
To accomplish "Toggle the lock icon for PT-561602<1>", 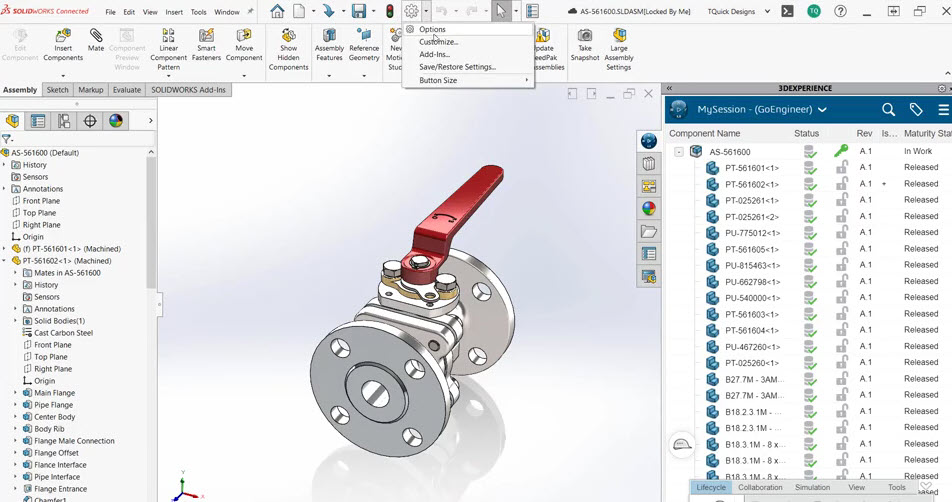I will (842, 184).
